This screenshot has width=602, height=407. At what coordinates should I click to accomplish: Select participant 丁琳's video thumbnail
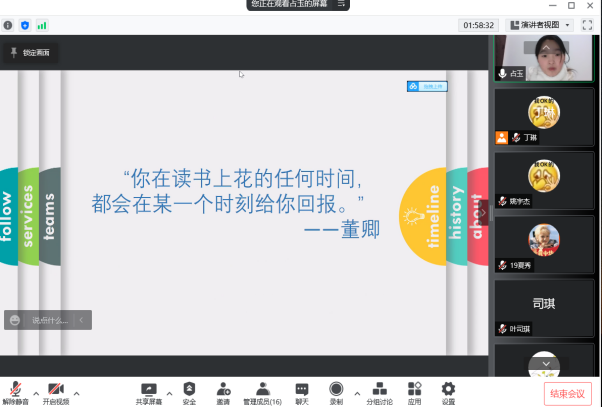pos(543,116)
